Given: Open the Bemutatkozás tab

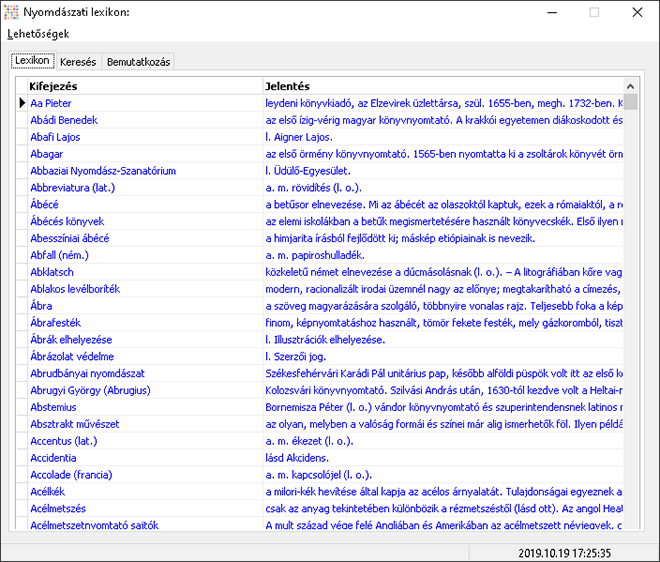Looking at the screenshot, I should 138,62.
